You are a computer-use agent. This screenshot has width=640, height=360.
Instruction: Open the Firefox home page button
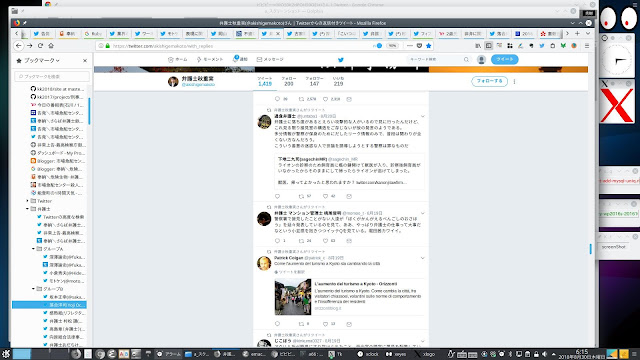tap(51, 46)
